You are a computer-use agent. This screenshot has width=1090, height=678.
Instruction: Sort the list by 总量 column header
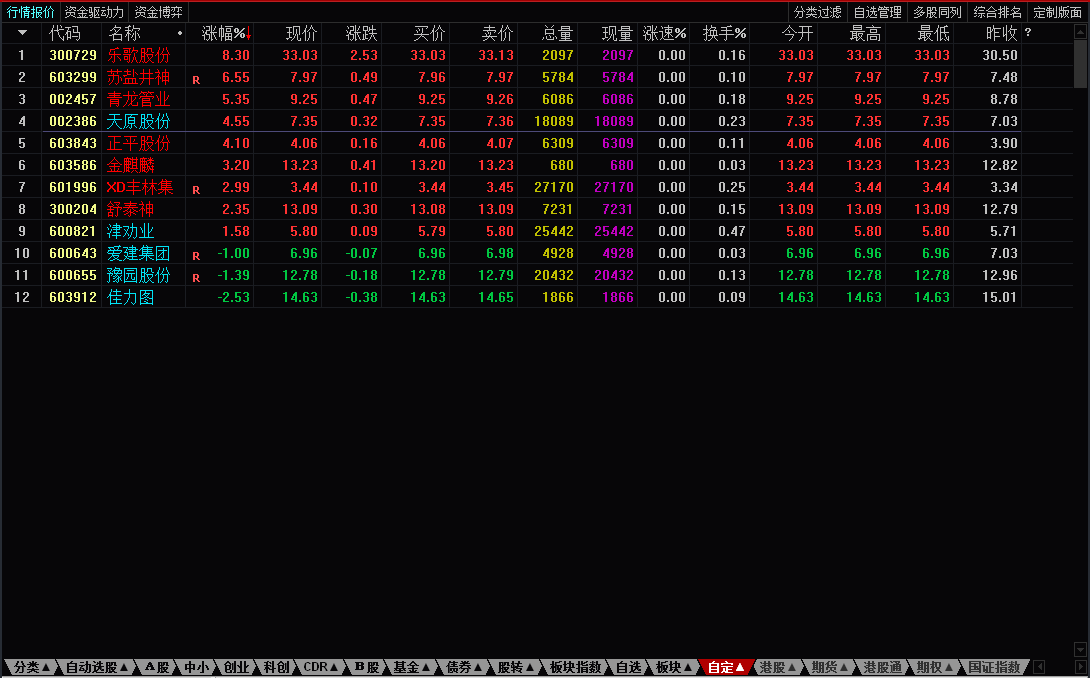pyautogui.click(x=558, y=33)
